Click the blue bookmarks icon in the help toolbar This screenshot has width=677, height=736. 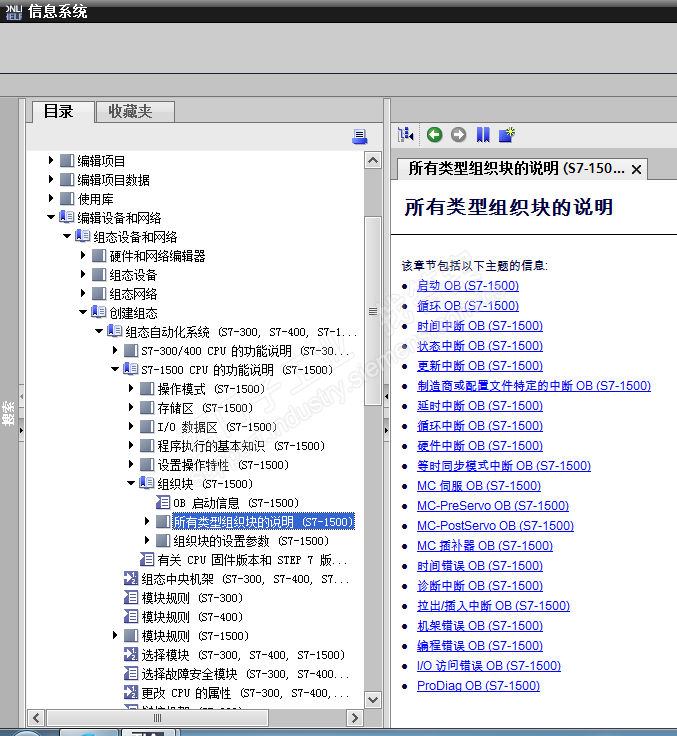click(x=483, y=135)
